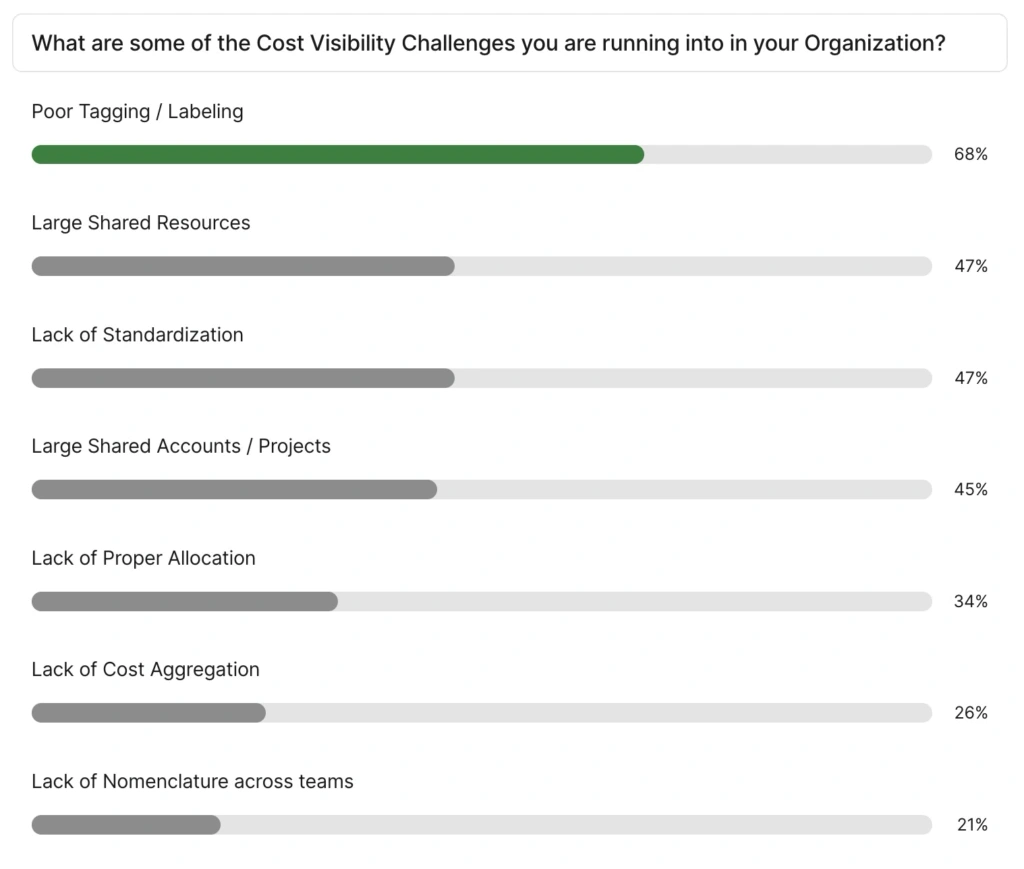
Task: Select the "Large Shared Accounts / Projects" label
Action: (181, 446)
